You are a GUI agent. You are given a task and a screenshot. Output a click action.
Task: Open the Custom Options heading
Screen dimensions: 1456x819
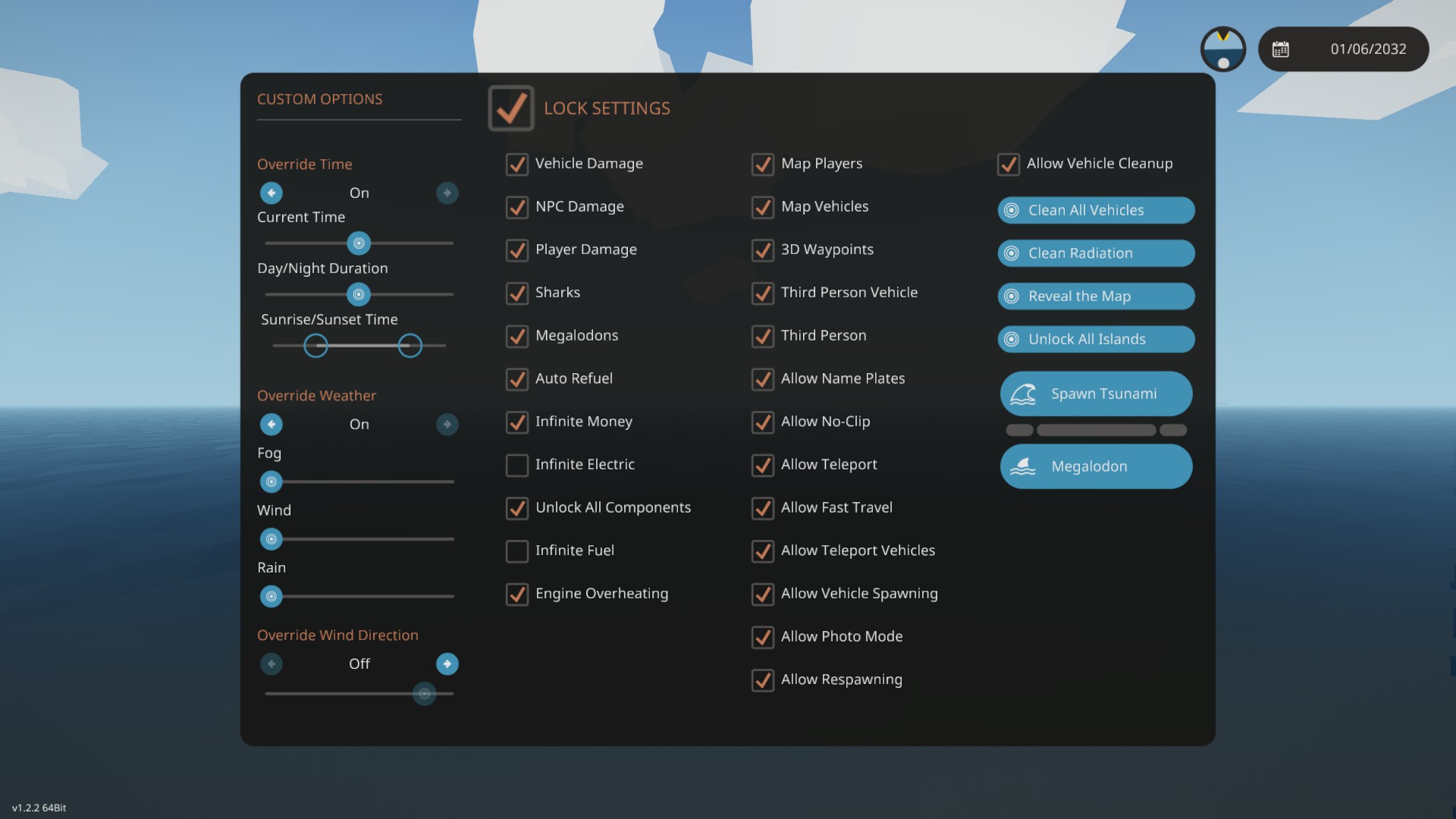coord(319,99)
